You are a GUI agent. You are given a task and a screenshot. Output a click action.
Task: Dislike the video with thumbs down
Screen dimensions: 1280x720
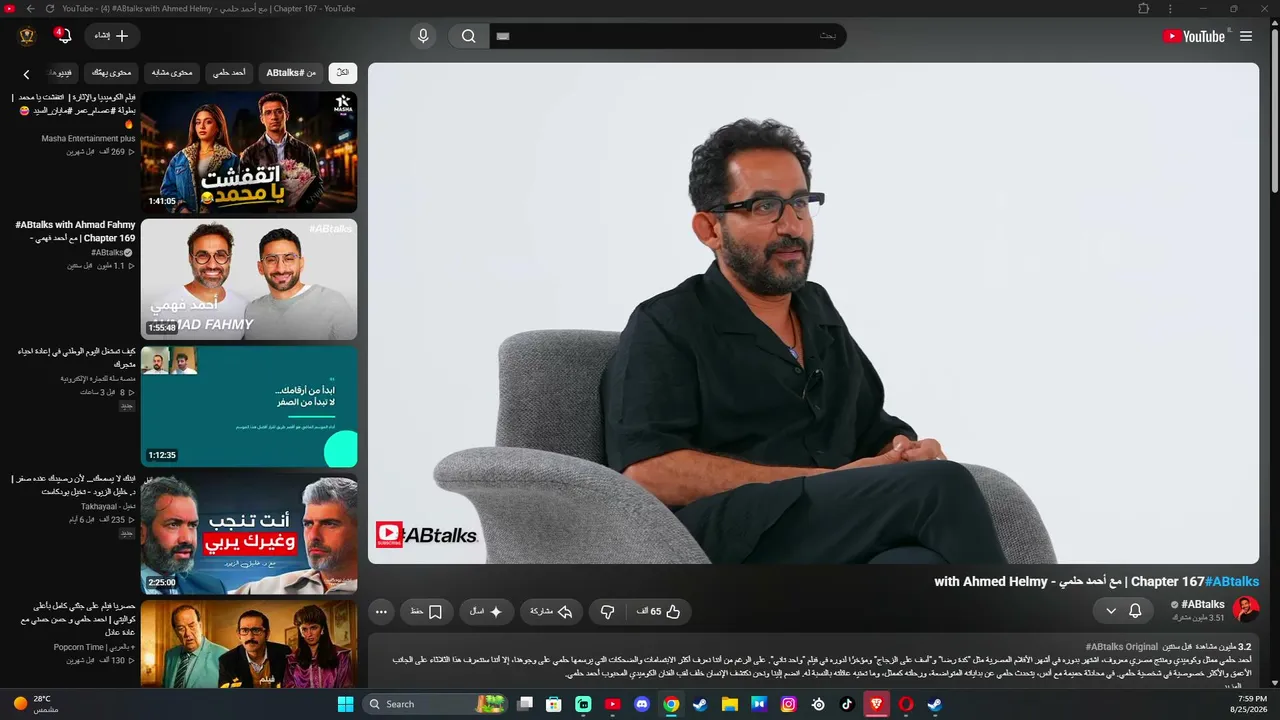point(607,611)
